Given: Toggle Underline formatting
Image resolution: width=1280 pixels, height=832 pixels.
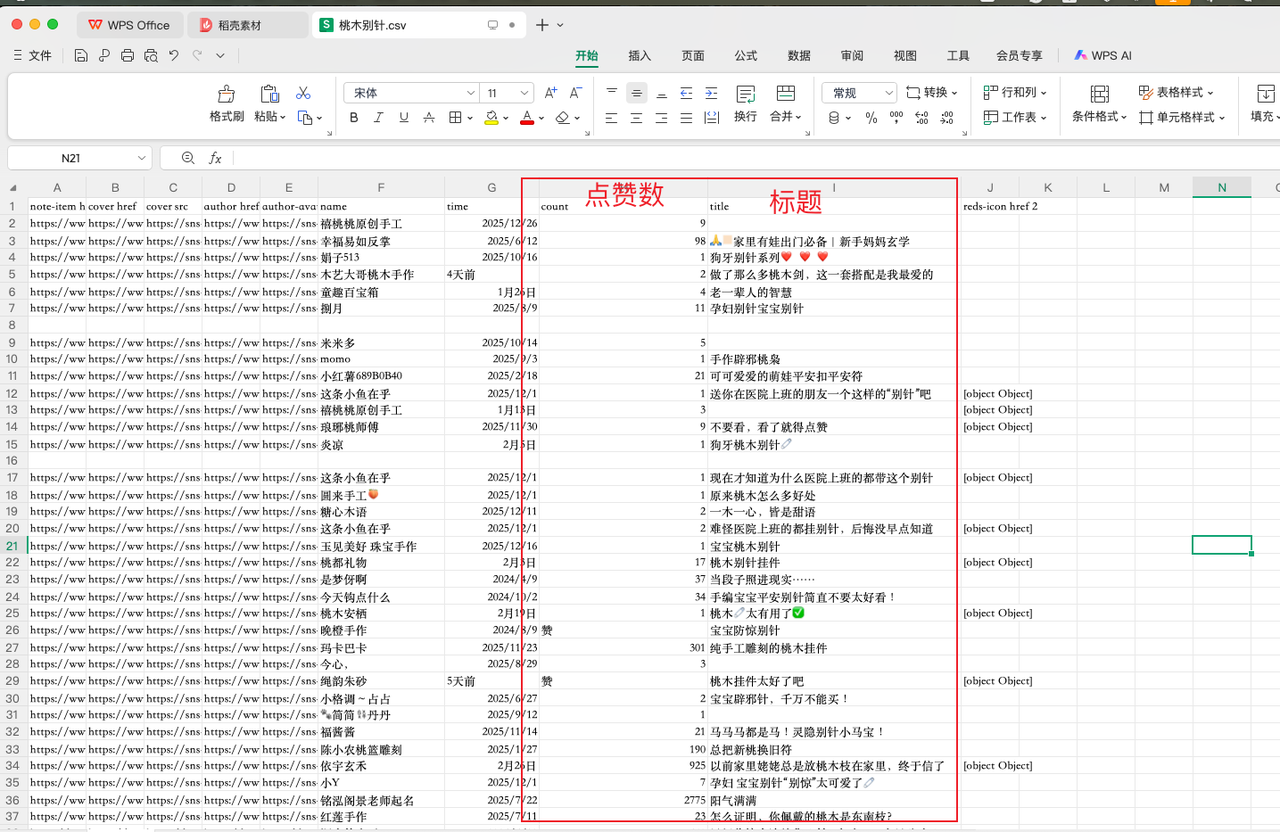Looking at the screenshot, I should click(x=404, y=118).
